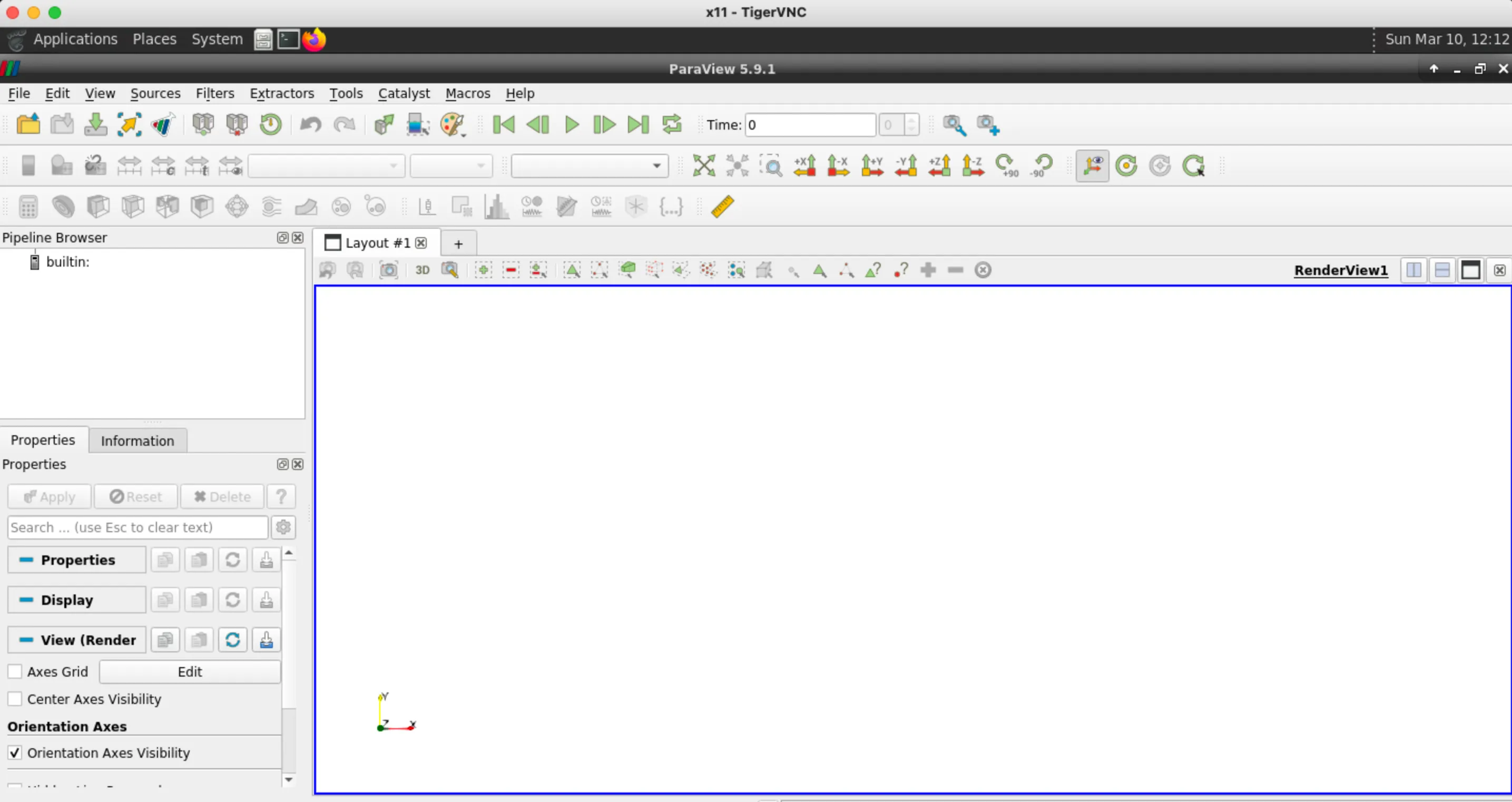Click the properties search field

(x=138, y=527)
